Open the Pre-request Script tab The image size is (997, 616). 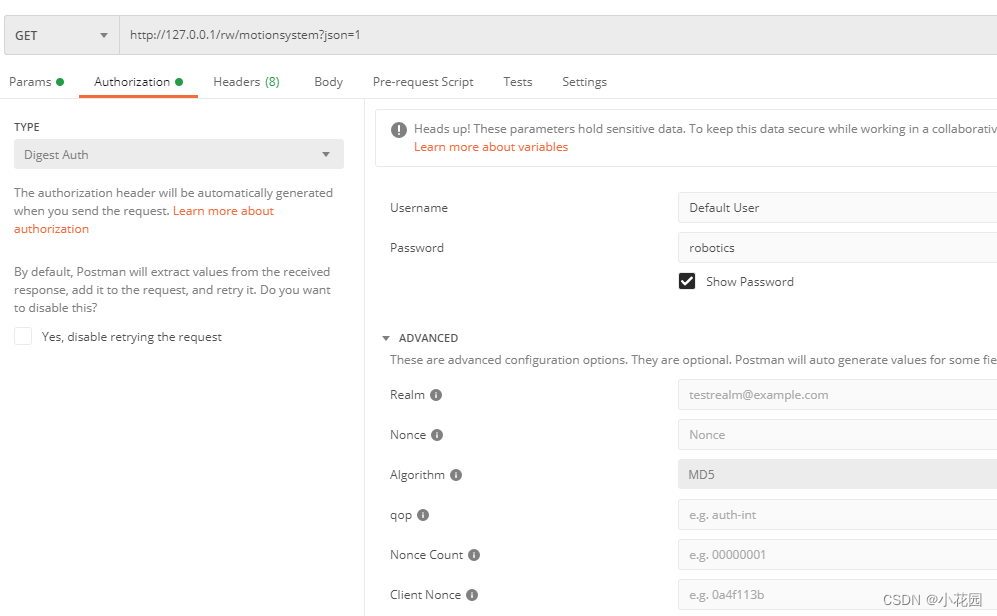(x=423, y=82)
